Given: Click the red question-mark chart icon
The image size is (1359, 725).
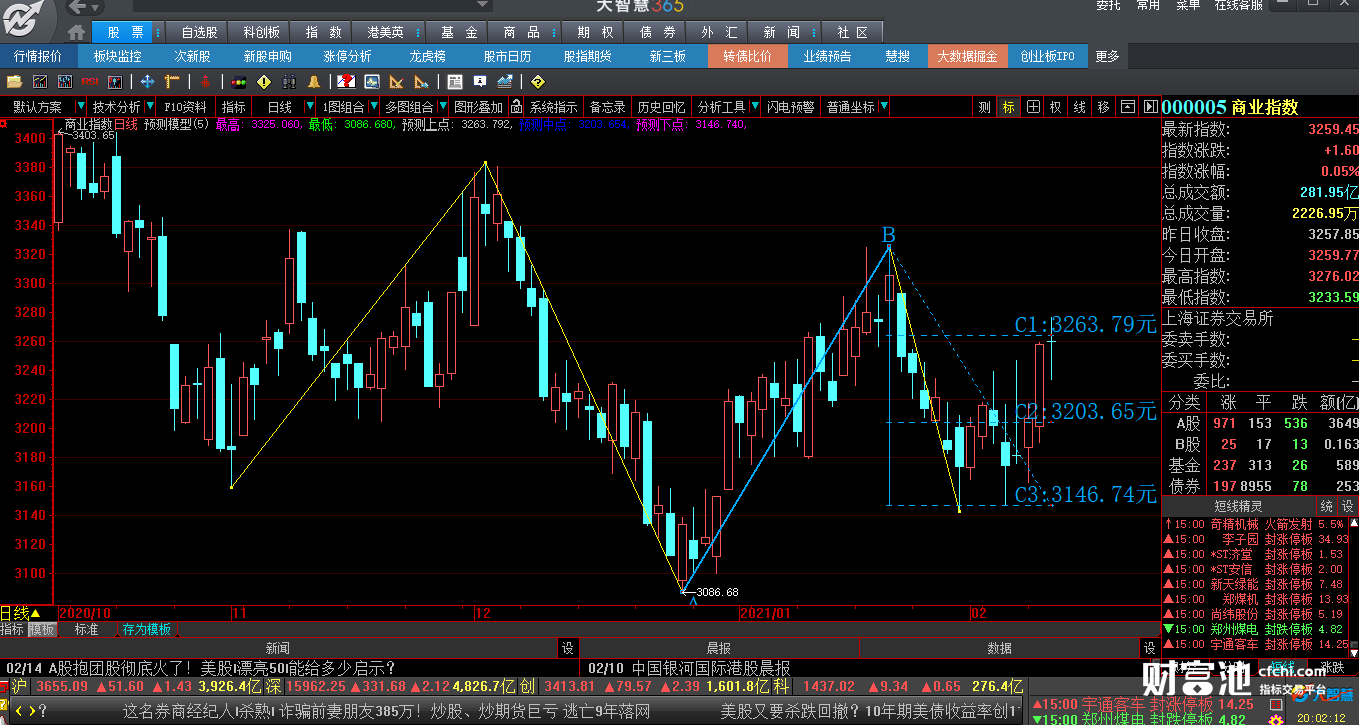Looking at the screenshot, I should click(x=346, y=81).
